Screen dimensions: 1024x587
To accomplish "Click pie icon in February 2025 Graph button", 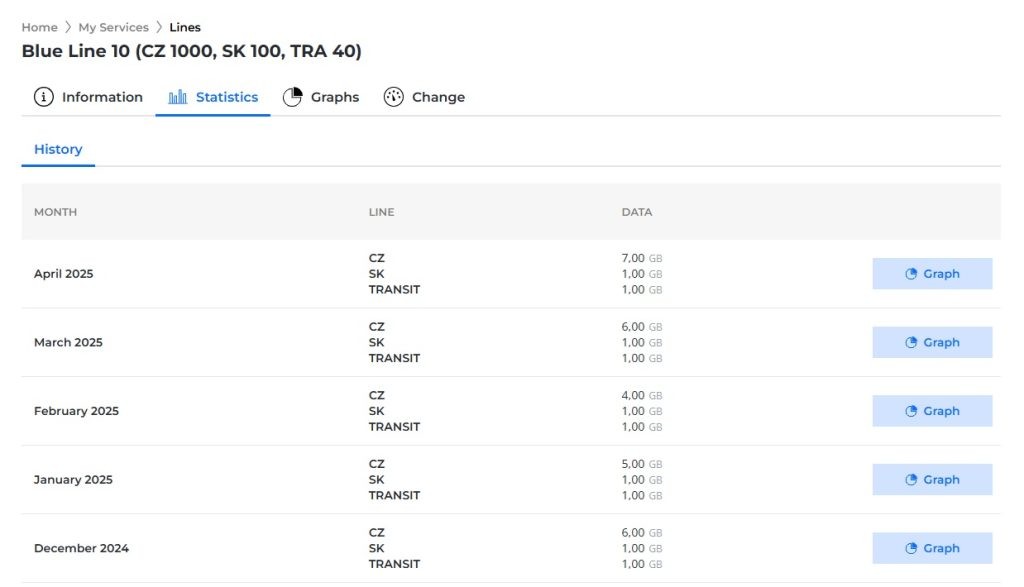I will tap(911, 411).
